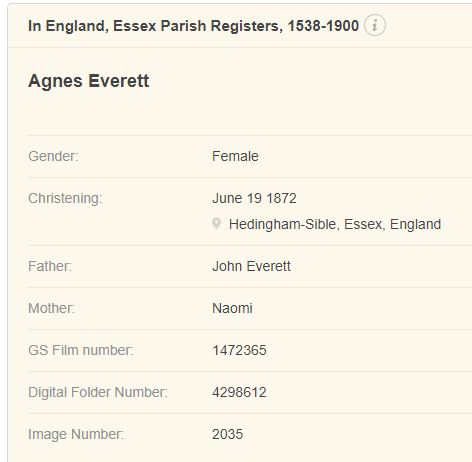
Task: Click the Gender value Female
Action: pos(235,156)
